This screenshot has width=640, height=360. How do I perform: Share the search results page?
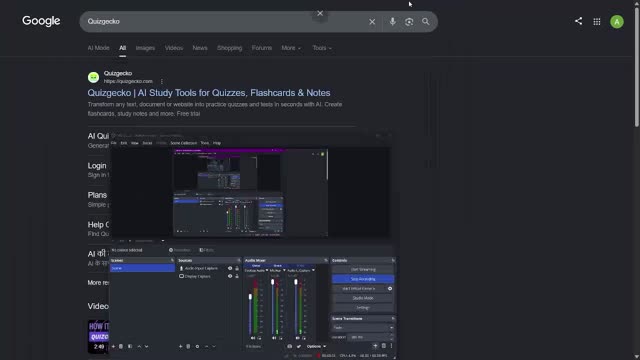578,21
